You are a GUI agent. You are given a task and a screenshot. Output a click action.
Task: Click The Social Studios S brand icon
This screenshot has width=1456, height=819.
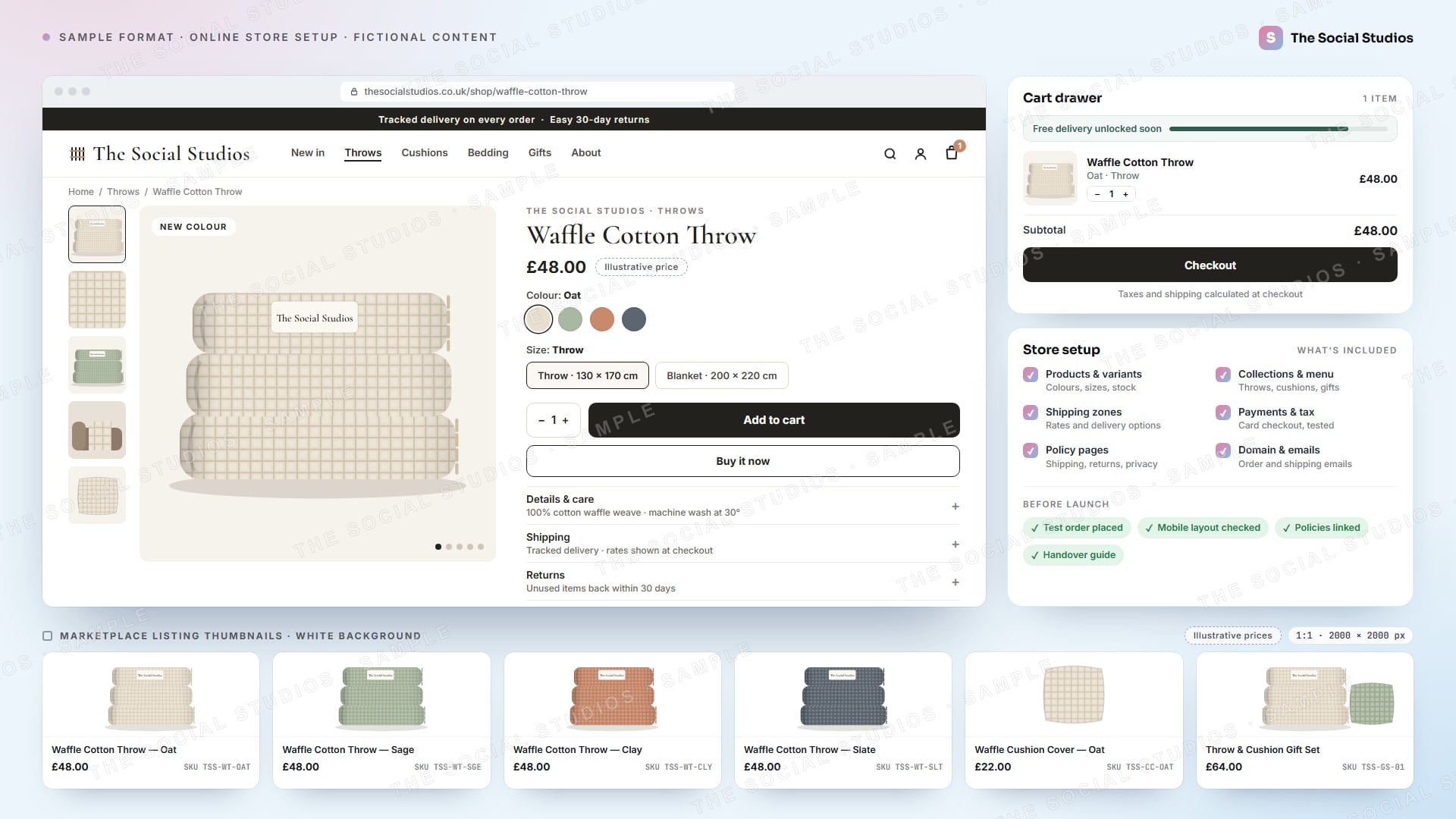click(1271, 38)
